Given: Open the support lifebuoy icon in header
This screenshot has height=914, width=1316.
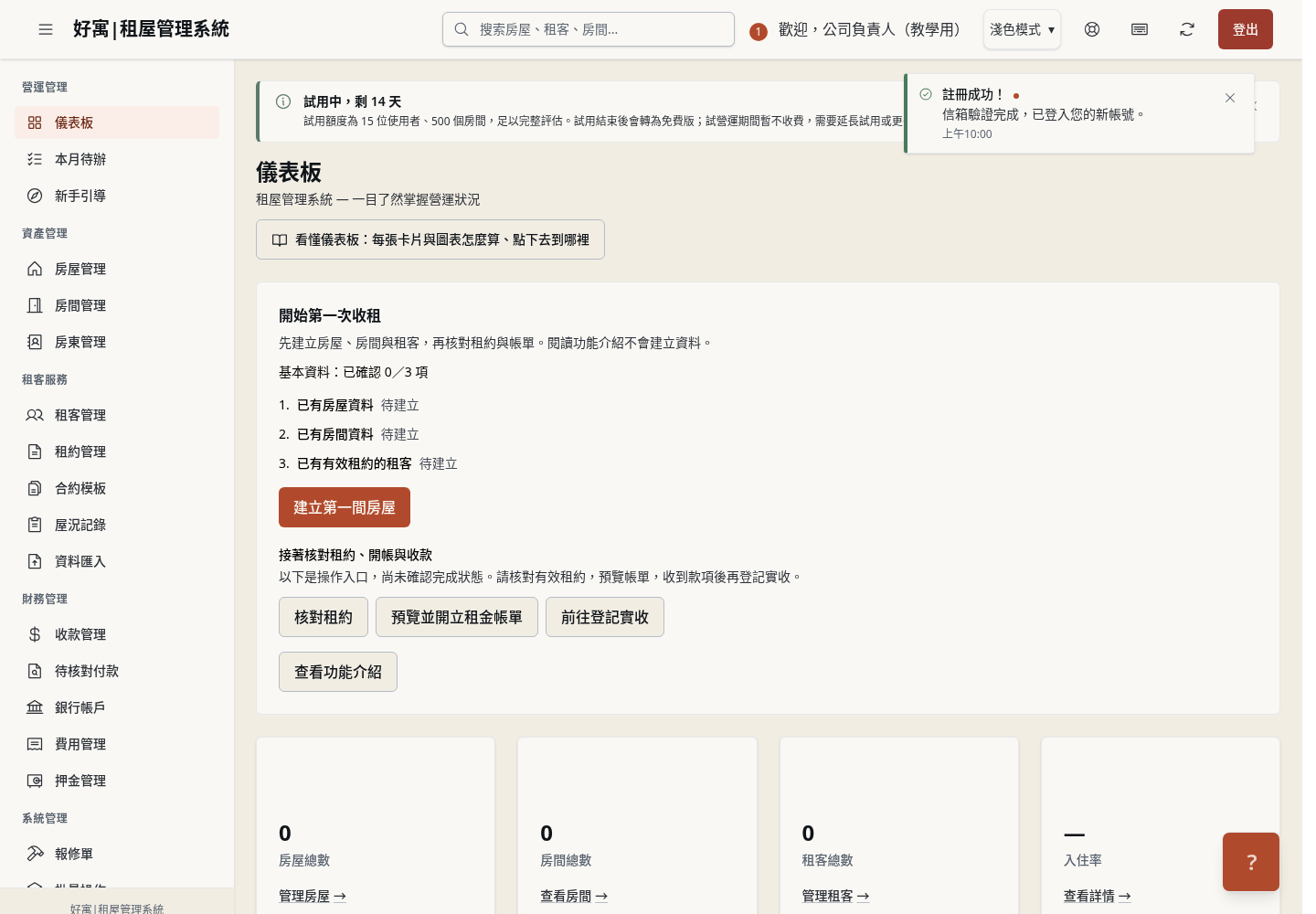Looking at the screenshot, I should pos(1092,29).
